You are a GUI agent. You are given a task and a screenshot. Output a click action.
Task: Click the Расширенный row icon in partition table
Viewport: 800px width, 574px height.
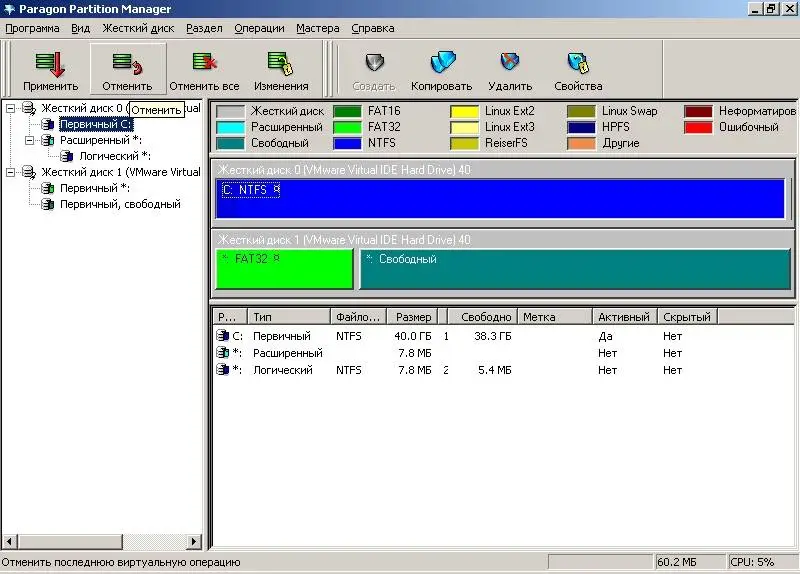(x=222, y=353)
